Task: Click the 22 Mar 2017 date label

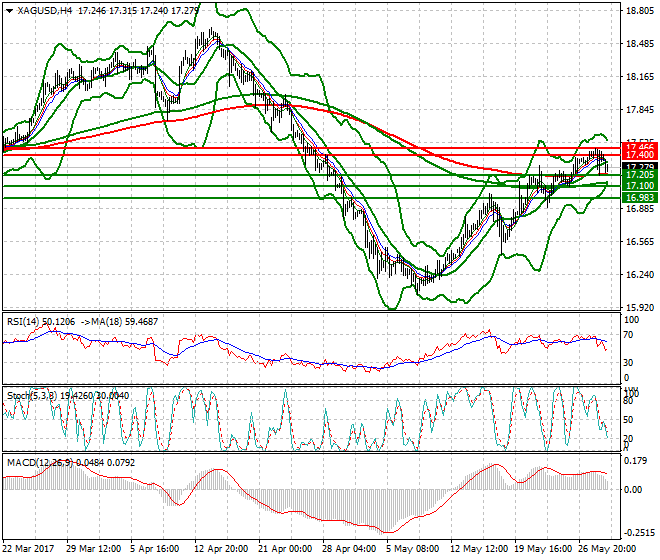Action: tap(29, 549)
